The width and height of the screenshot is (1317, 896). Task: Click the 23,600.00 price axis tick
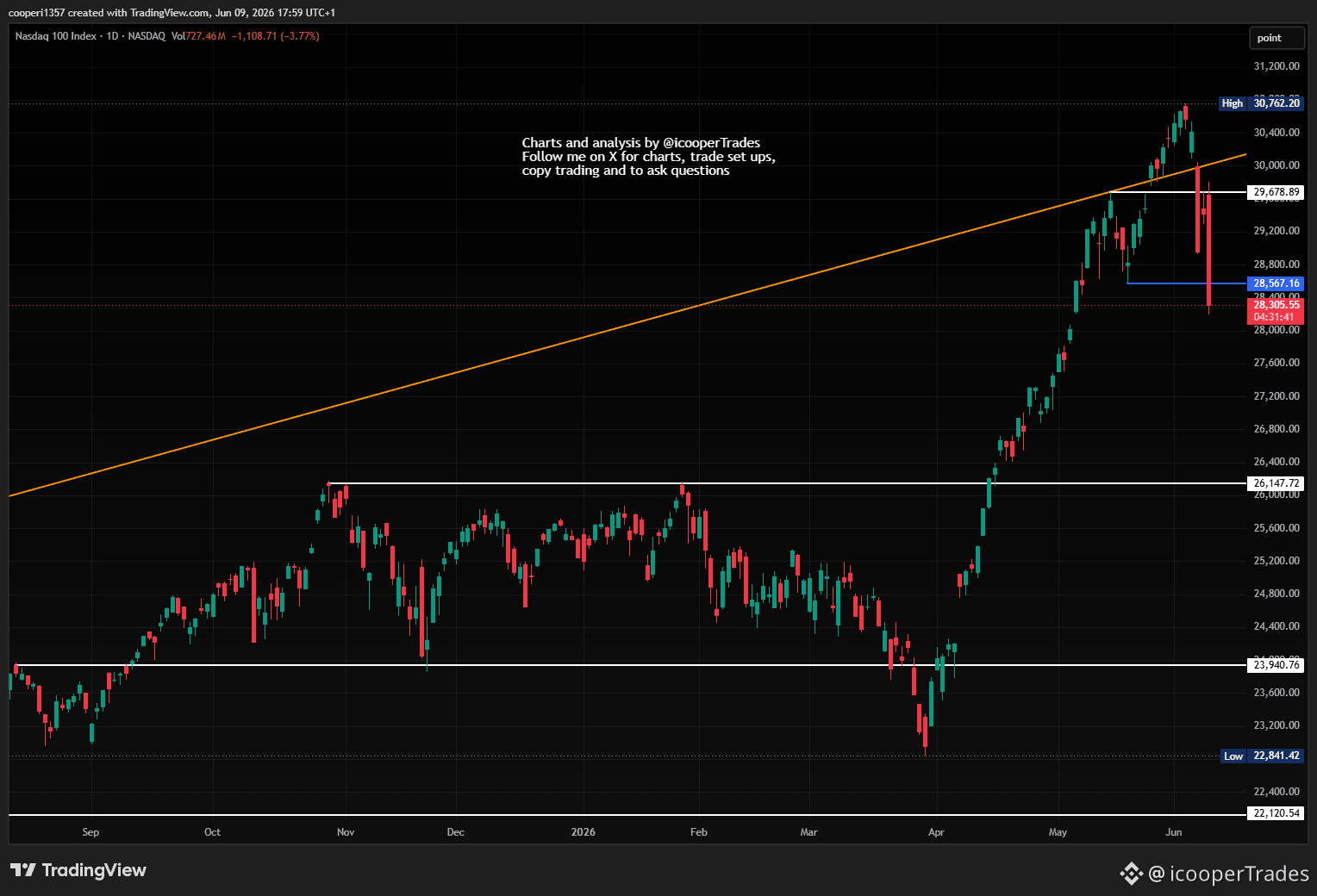[x=1276, y=693]
